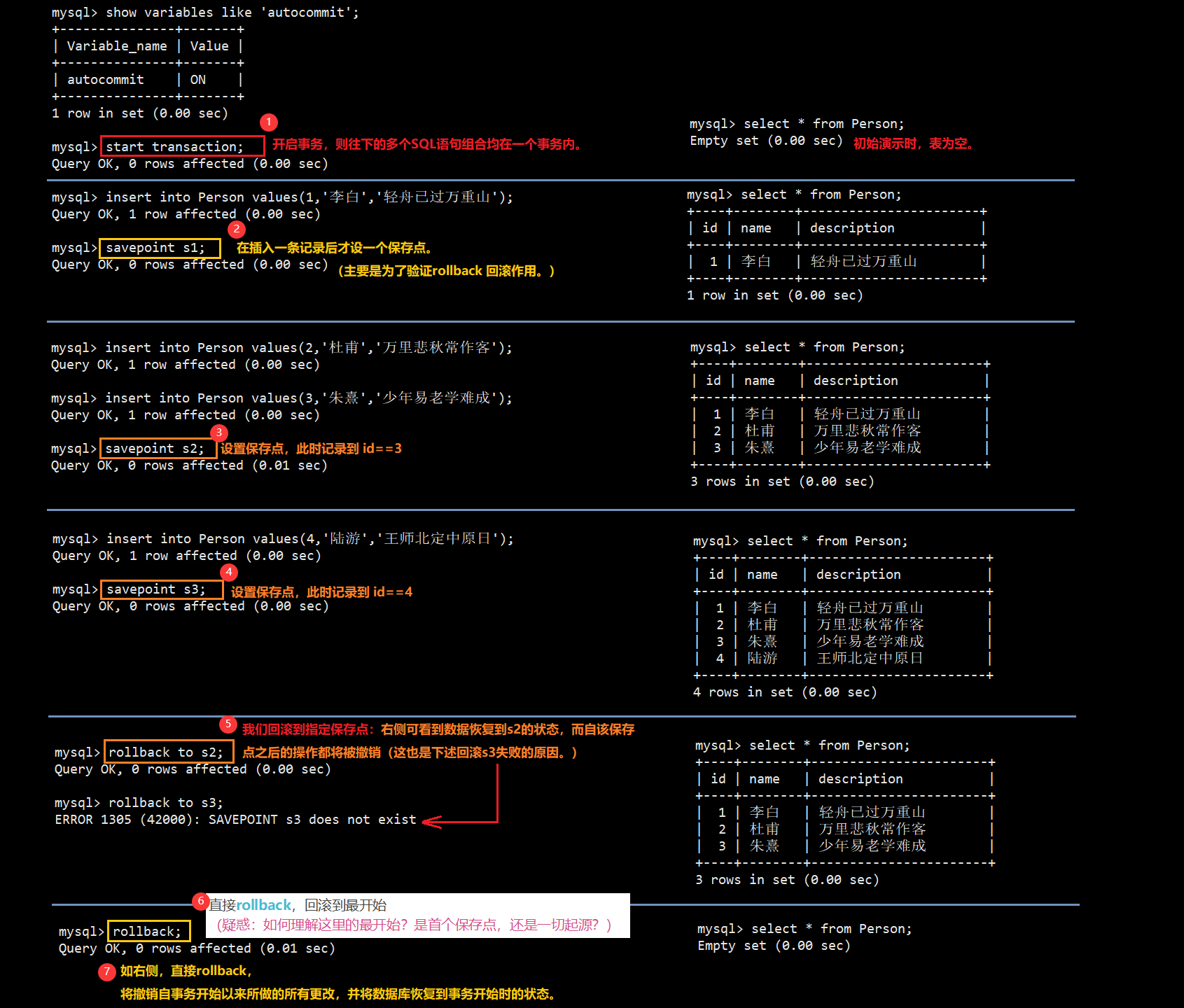1184x1008 pixels.
Task: Click the yellow note '如右侧，直接rollback，'
Action: click(186, 970)
